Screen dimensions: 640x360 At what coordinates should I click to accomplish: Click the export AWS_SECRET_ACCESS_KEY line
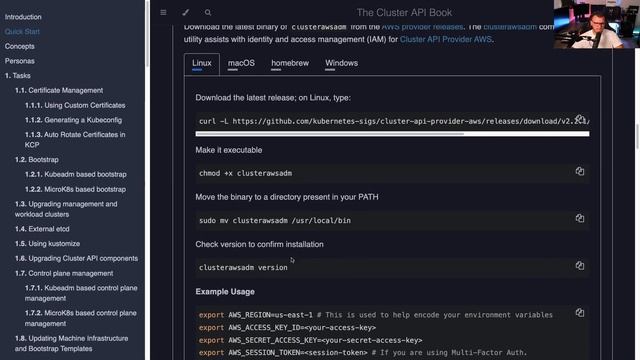coord(311,340)
